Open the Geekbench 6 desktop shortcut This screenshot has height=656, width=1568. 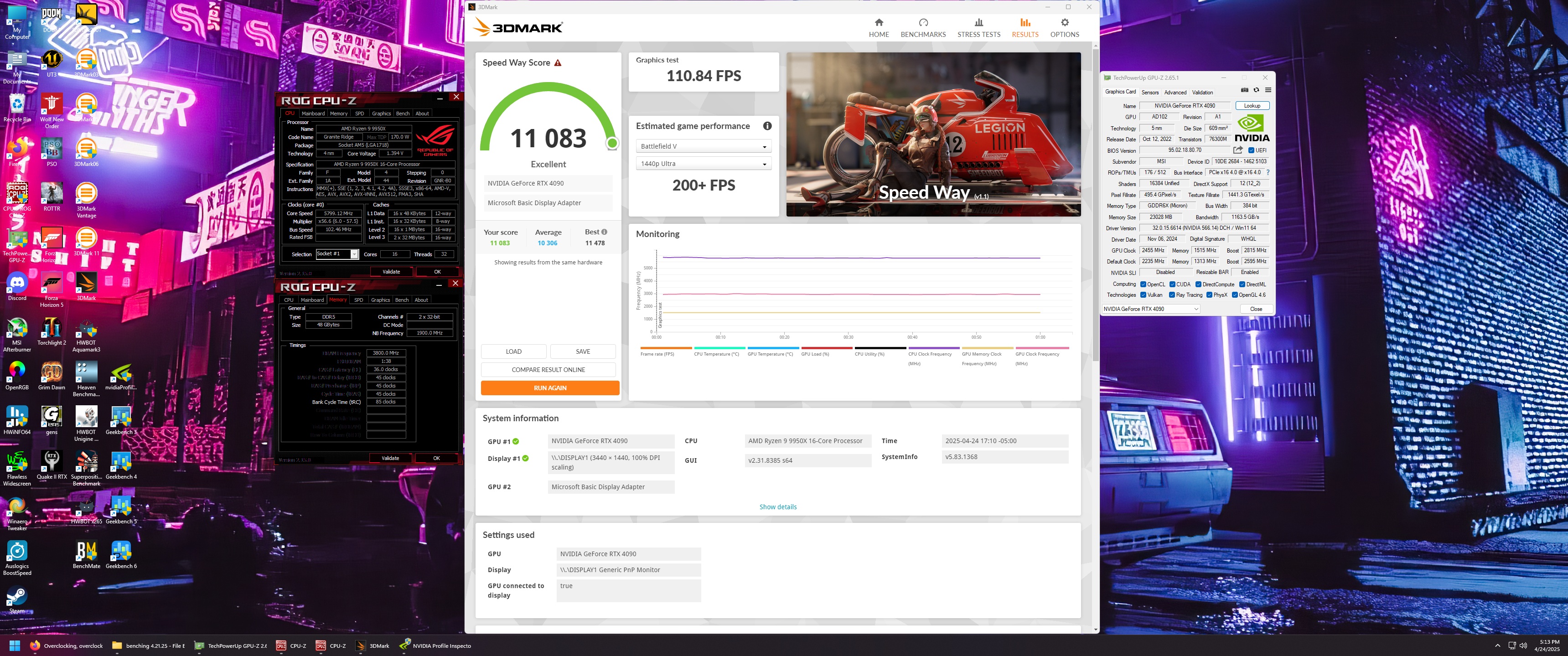click(121, 555)
